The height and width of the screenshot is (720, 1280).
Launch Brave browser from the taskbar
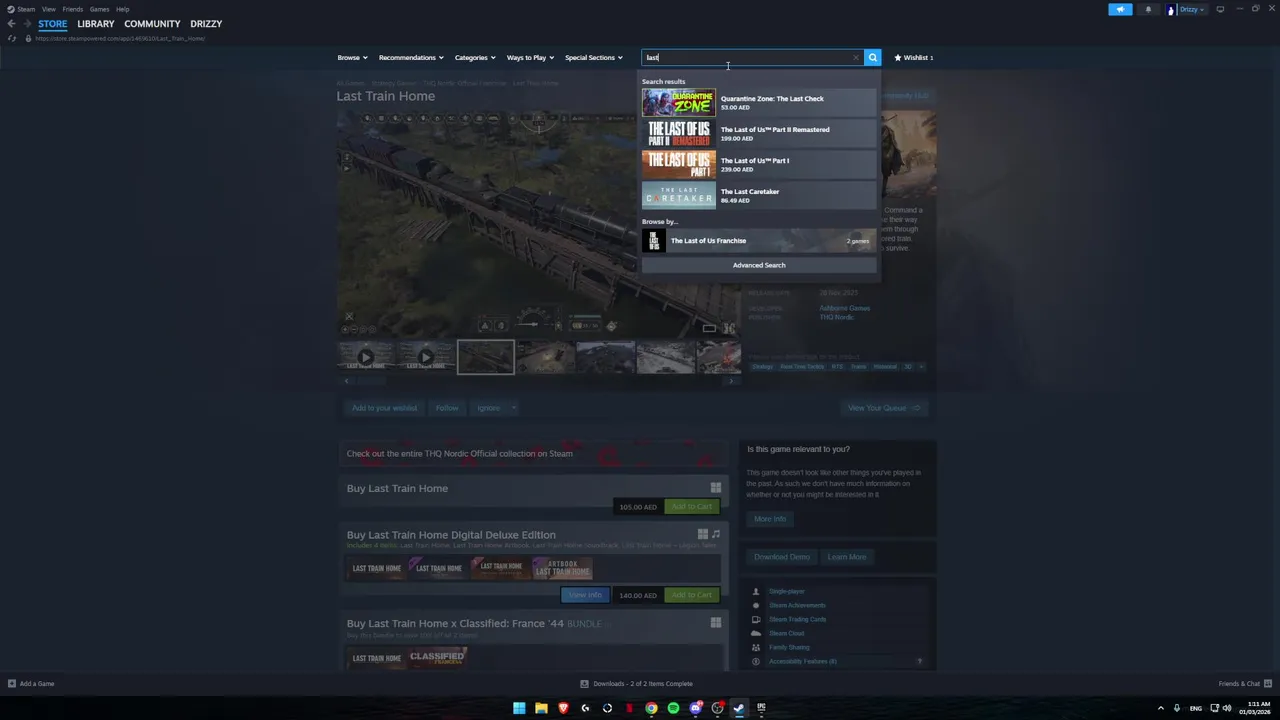tap(563, 708)
